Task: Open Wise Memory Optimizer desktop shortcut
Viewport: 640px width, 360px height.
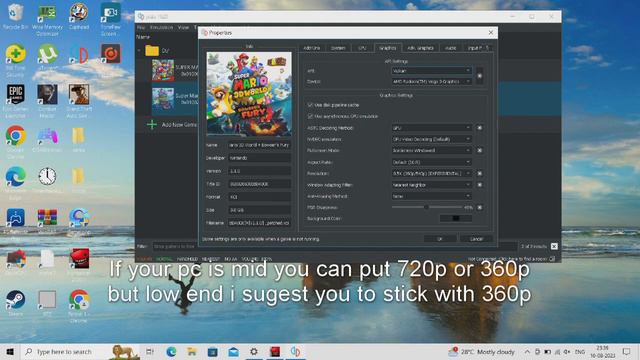Action: click(47, 20)
